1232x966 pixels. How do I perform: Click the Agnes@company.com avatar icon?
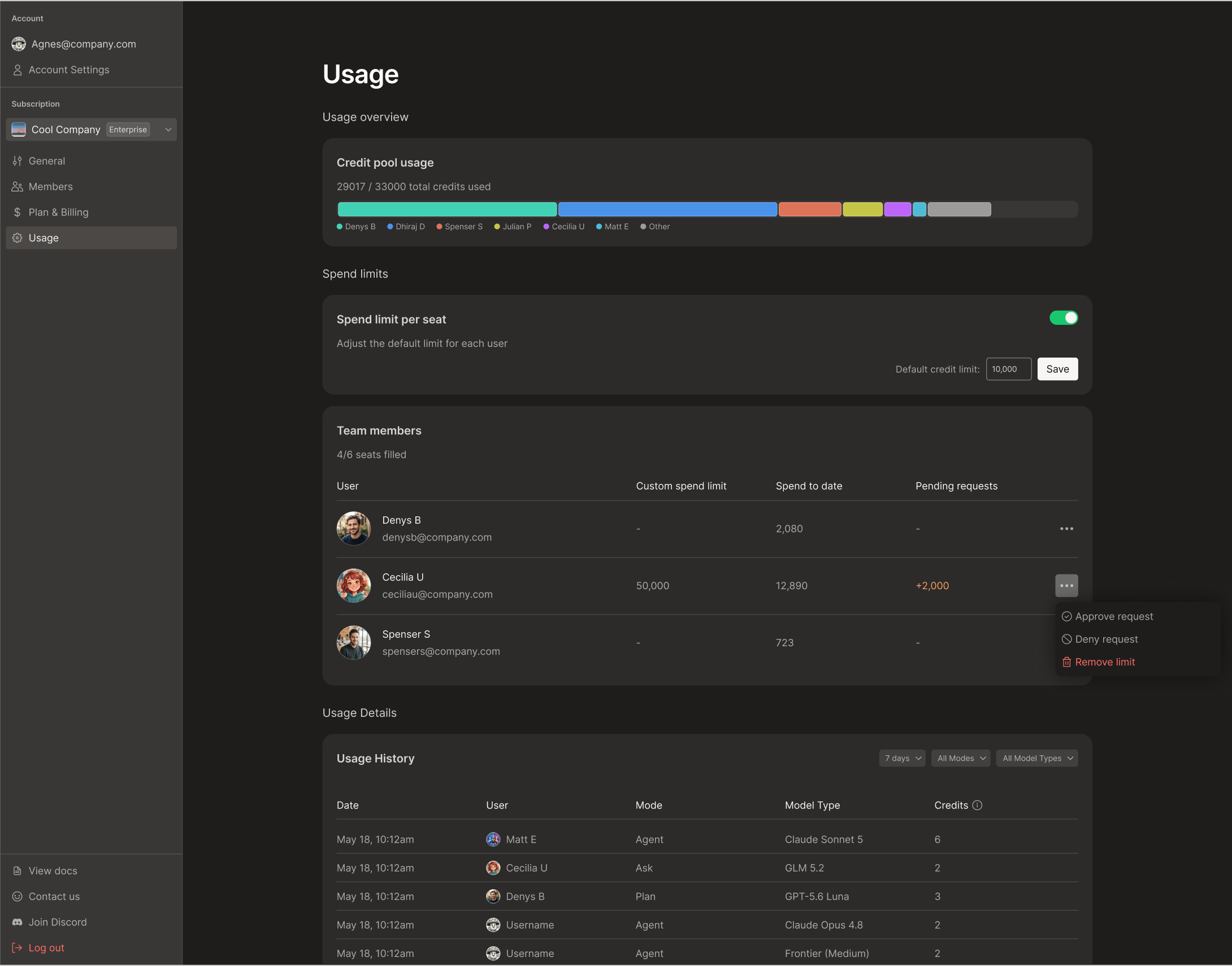(19, 43)
